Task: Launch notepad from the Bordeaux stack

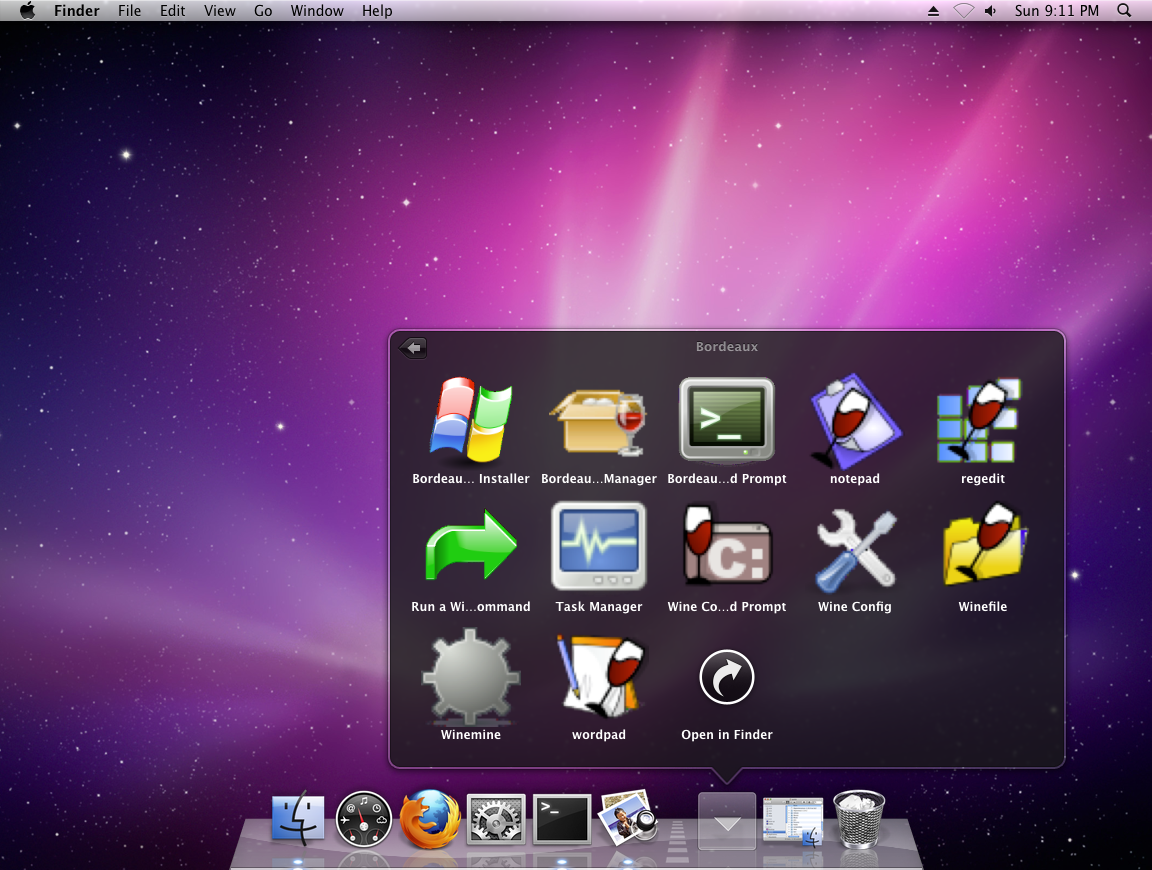Action: (x=854, y=421)
